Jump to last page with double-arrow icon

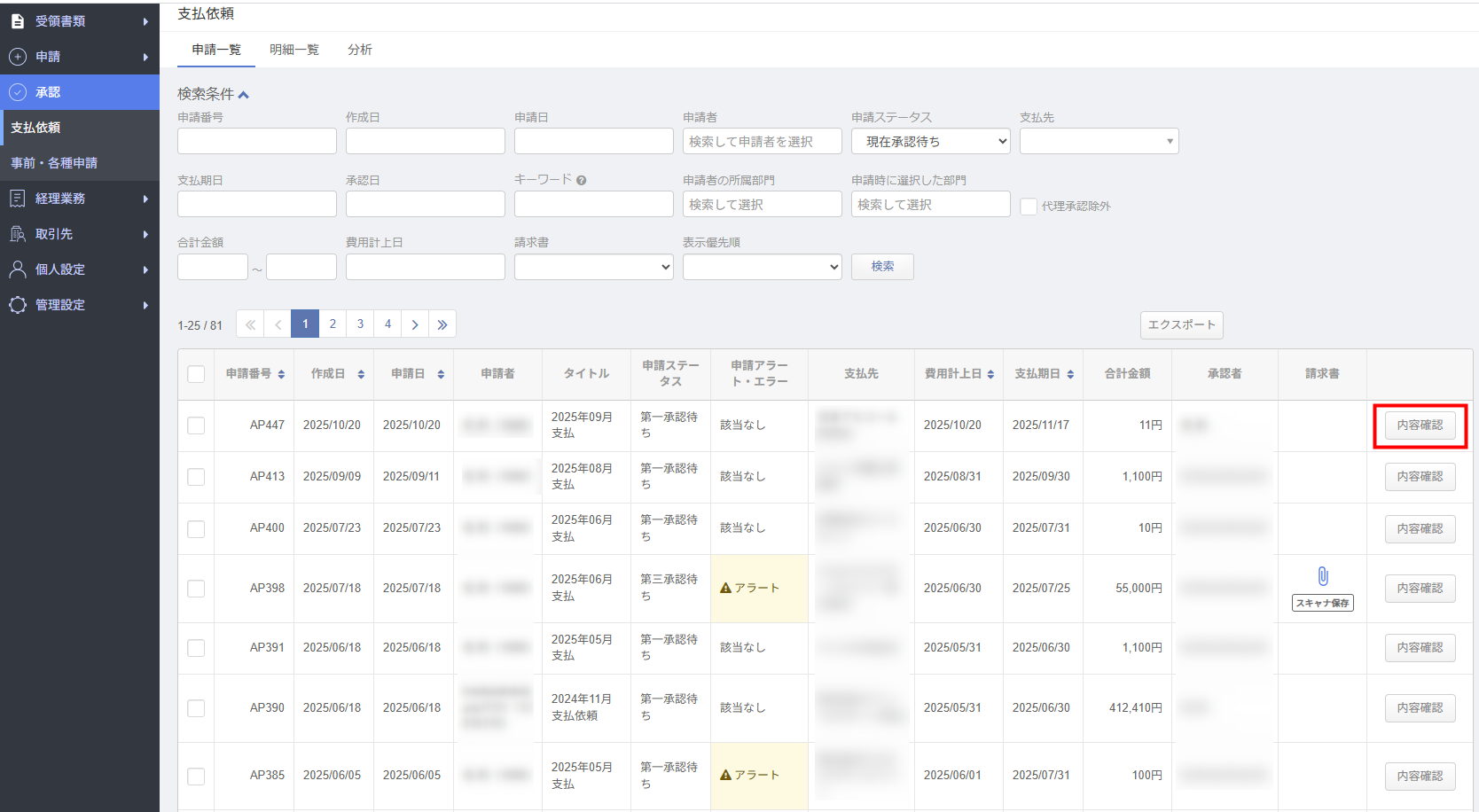[x=442, y=324]
